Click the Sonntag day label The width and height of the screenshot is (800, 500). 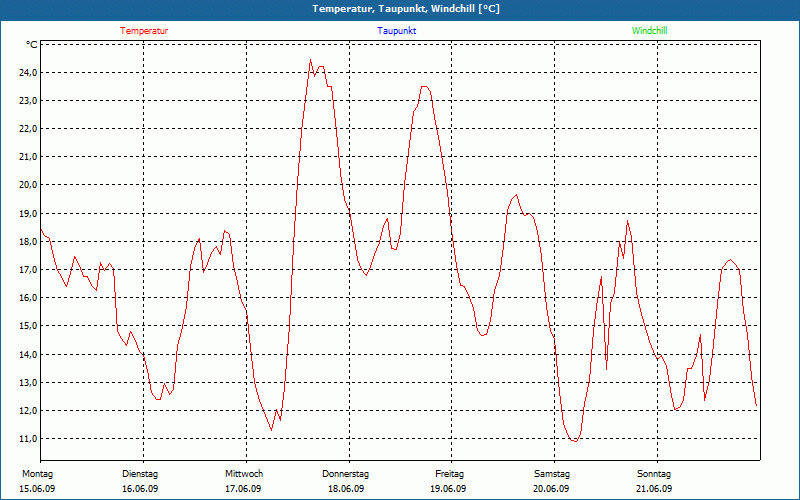654,474
